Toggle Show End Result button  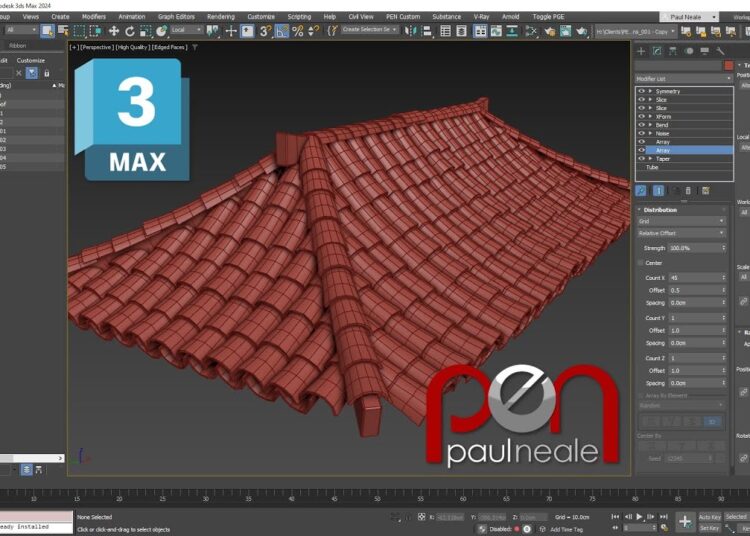pyautogui.click(x=658, y=191)
